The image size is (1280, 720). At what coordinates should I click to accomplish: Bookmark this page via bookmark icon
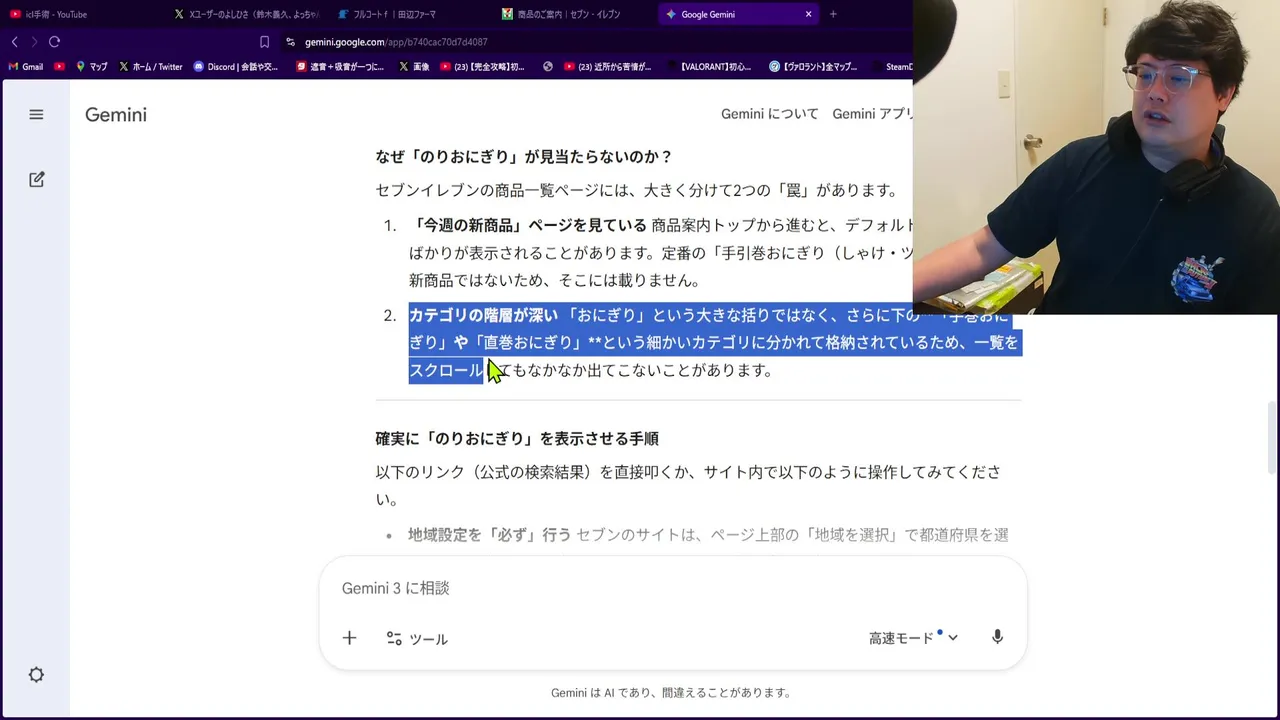(x=264, y=42)
